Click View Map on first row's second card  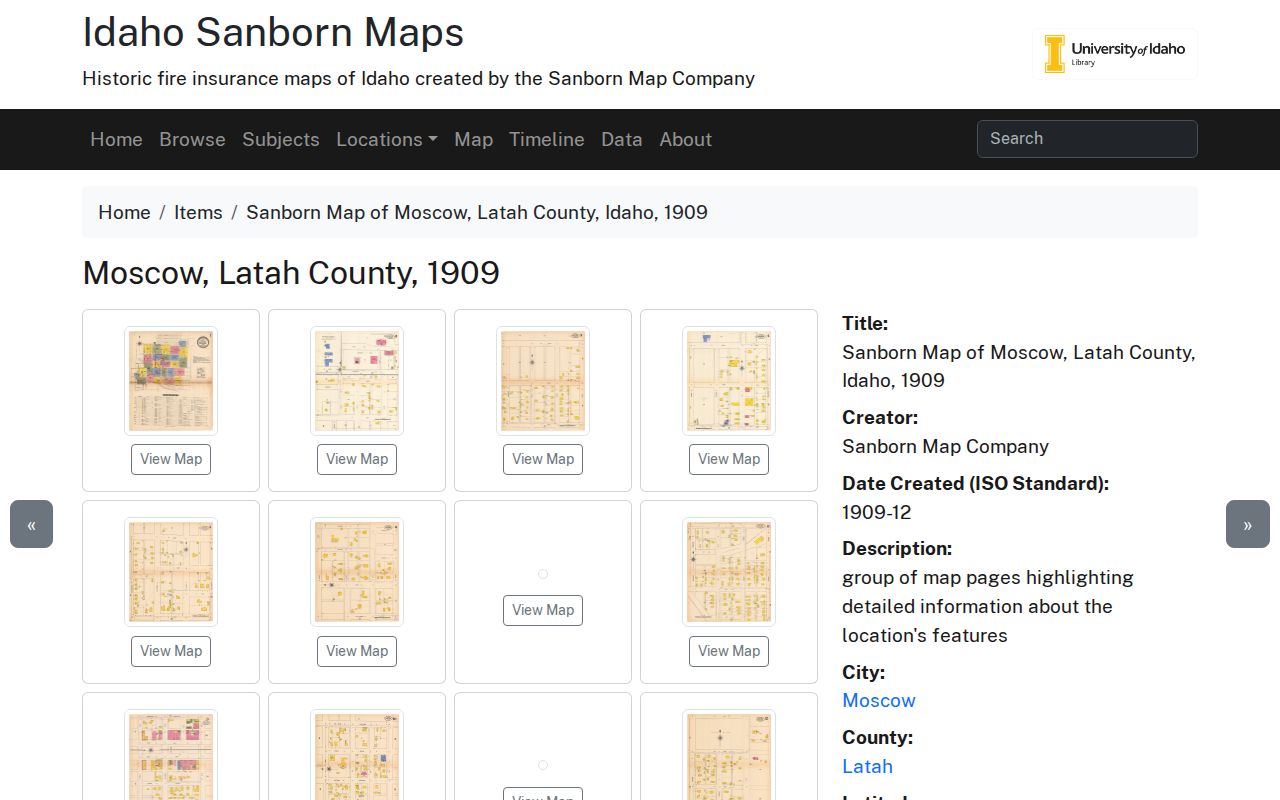pos(357,459)
